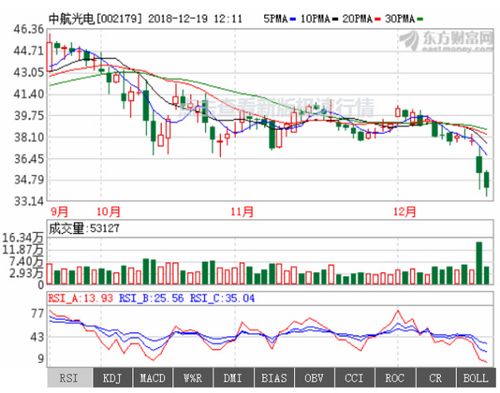This screenshot has width=500, height=393.
Task: Click the first red candlestick in September
Action: click(49, 53)
